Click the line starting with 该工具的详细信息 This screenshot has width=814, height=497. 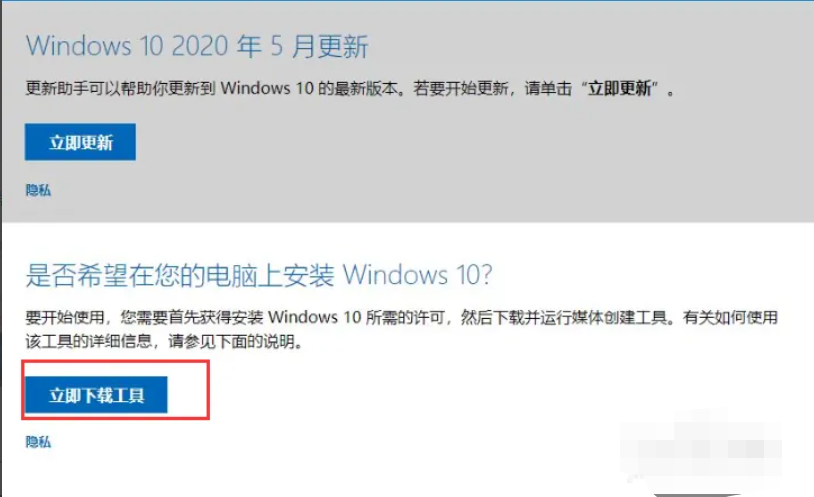164,341
